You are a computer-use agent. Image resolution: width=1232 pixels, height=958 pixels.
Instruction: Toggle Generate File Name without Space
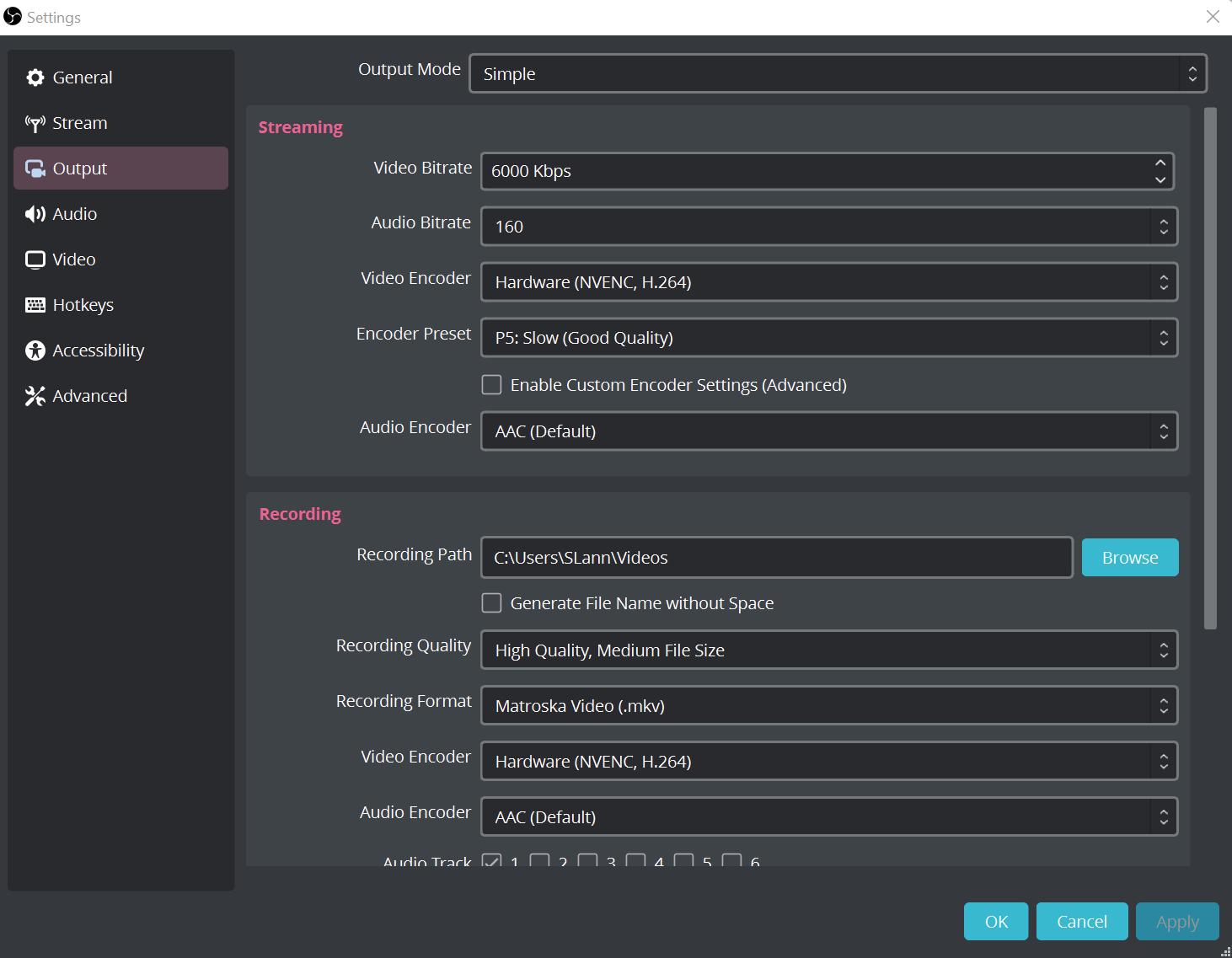click(x=491, y=603)
